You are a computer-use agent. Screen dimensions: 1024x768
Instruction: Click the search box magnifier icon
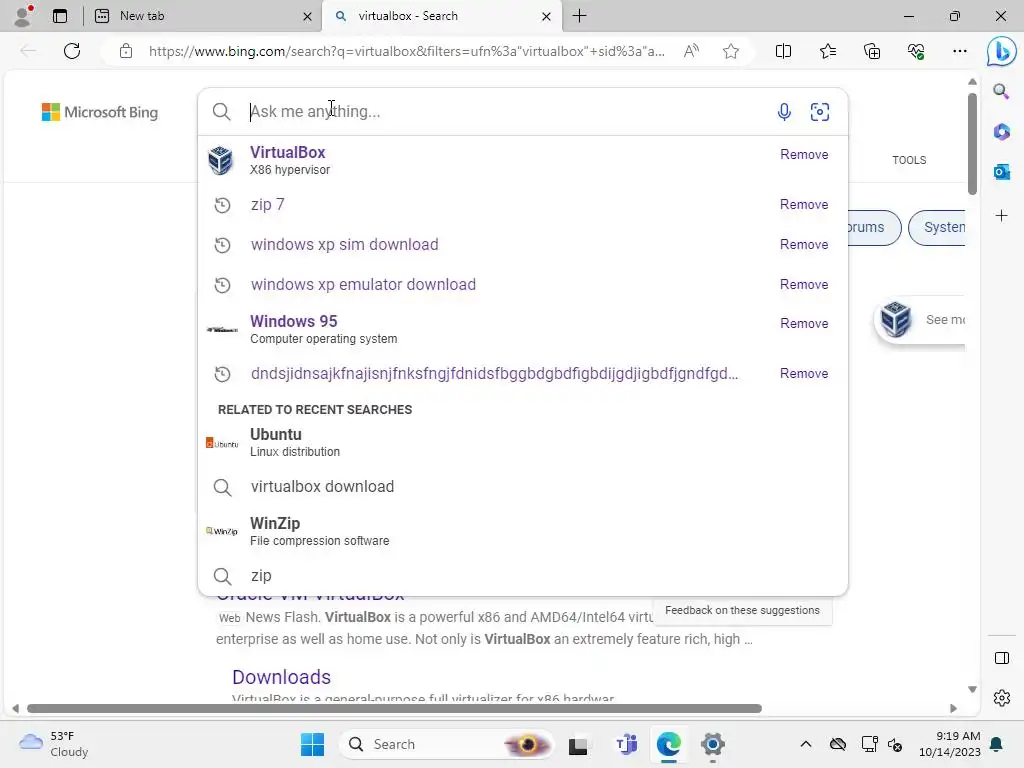click(221, 112)
